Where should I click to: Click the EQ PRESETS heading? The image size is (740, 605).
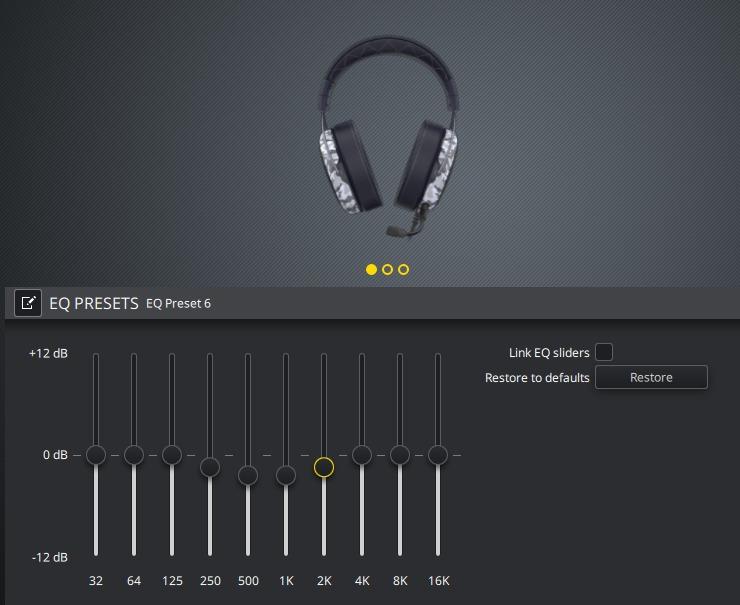pyautogui.click(x=94, y=303)
